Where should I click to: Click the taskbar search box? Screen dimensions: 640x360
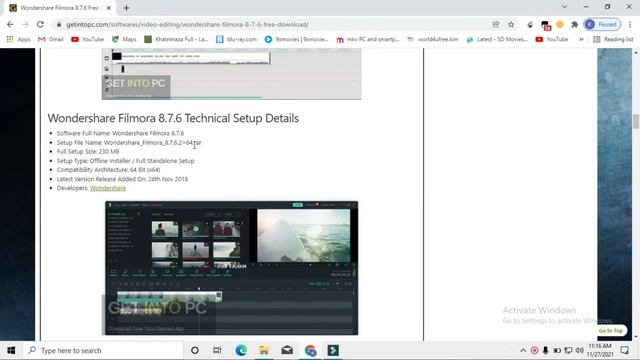coord(103,350)
